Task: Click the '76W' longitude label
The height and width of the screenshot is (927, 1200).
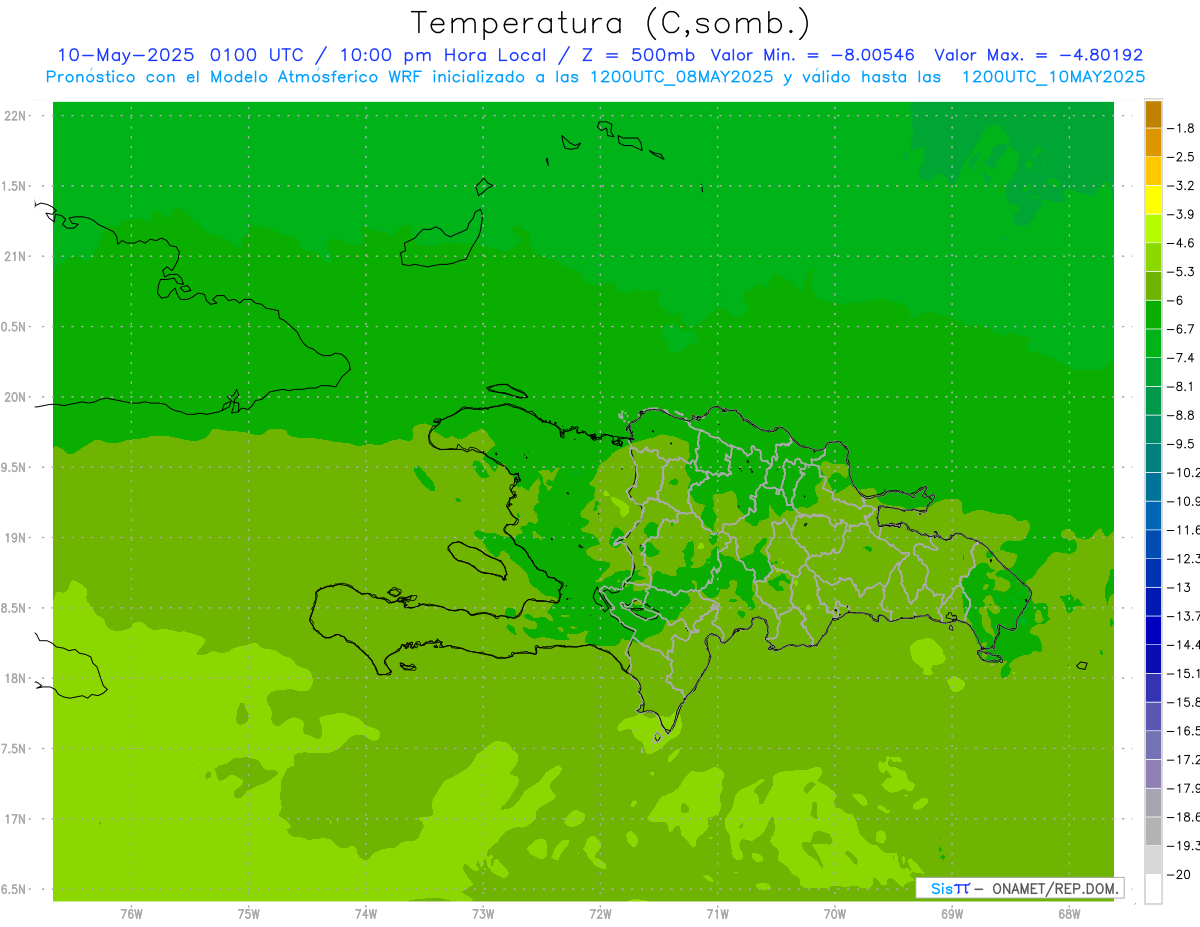Action: point(131,913)
